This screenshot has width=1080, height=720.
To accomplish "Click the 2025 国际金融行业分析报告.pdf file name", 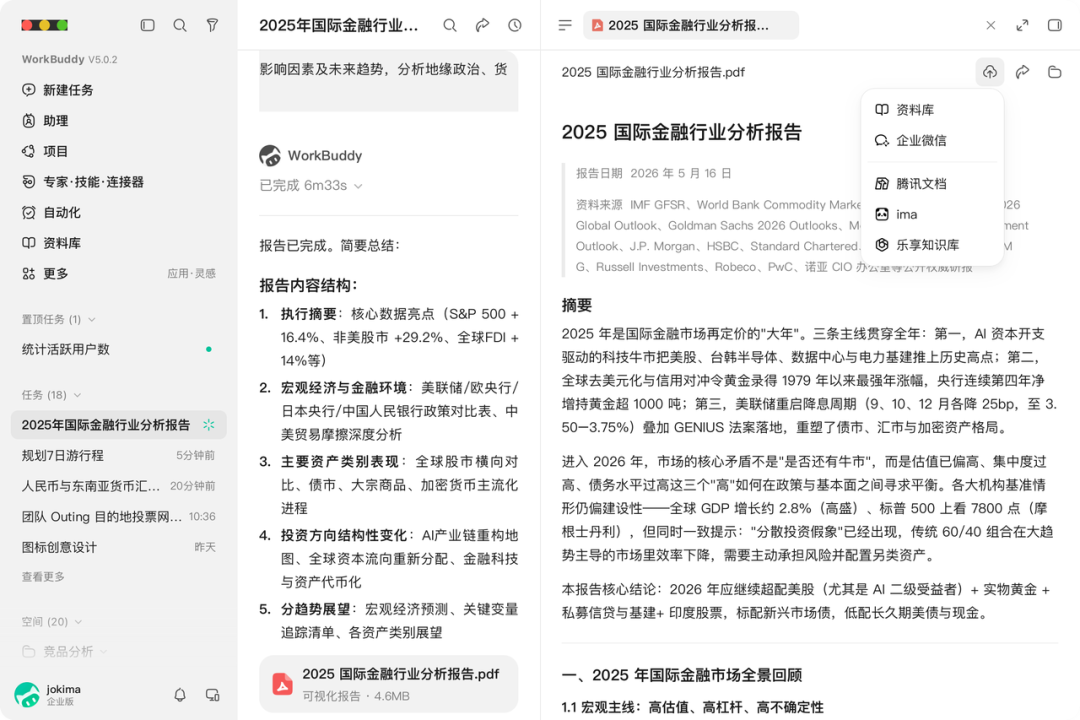I will coord(653,72).
